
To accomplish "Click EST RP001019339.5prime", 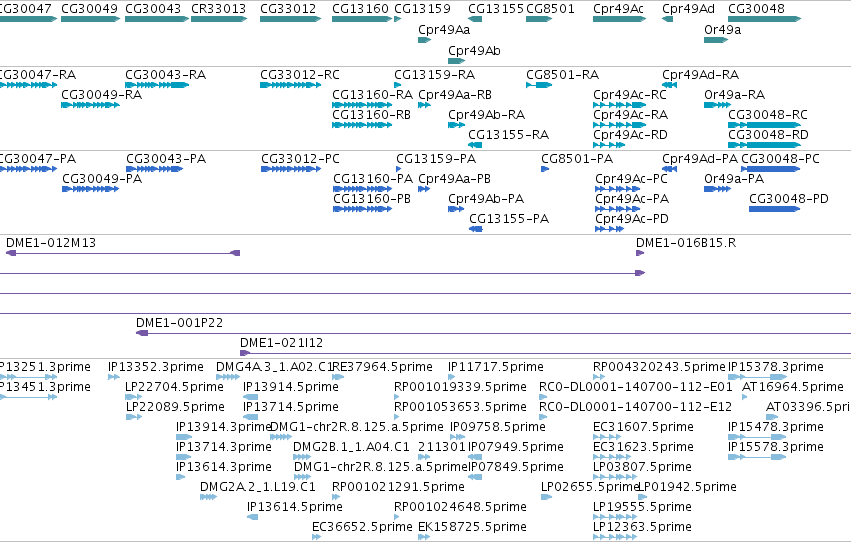I will pyautogui.click(x=397, y=397).
